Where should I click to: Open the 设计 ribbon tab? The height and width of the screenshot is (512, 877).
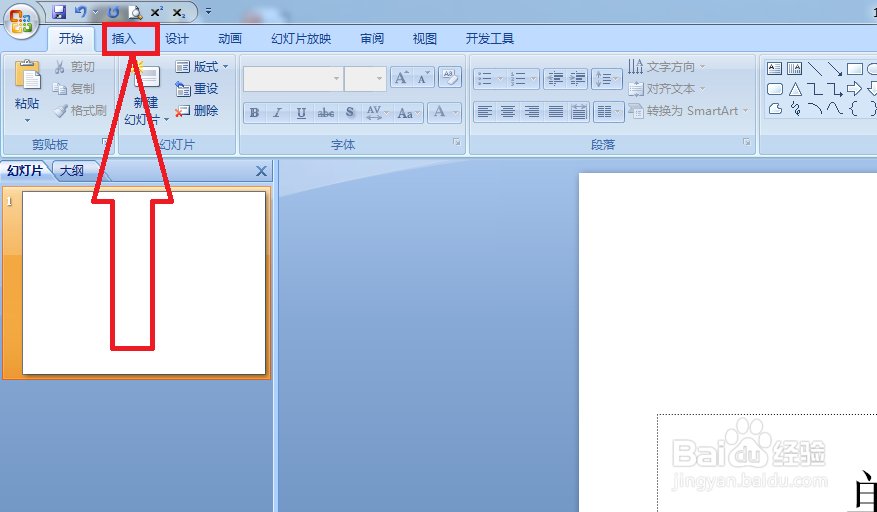177,39
